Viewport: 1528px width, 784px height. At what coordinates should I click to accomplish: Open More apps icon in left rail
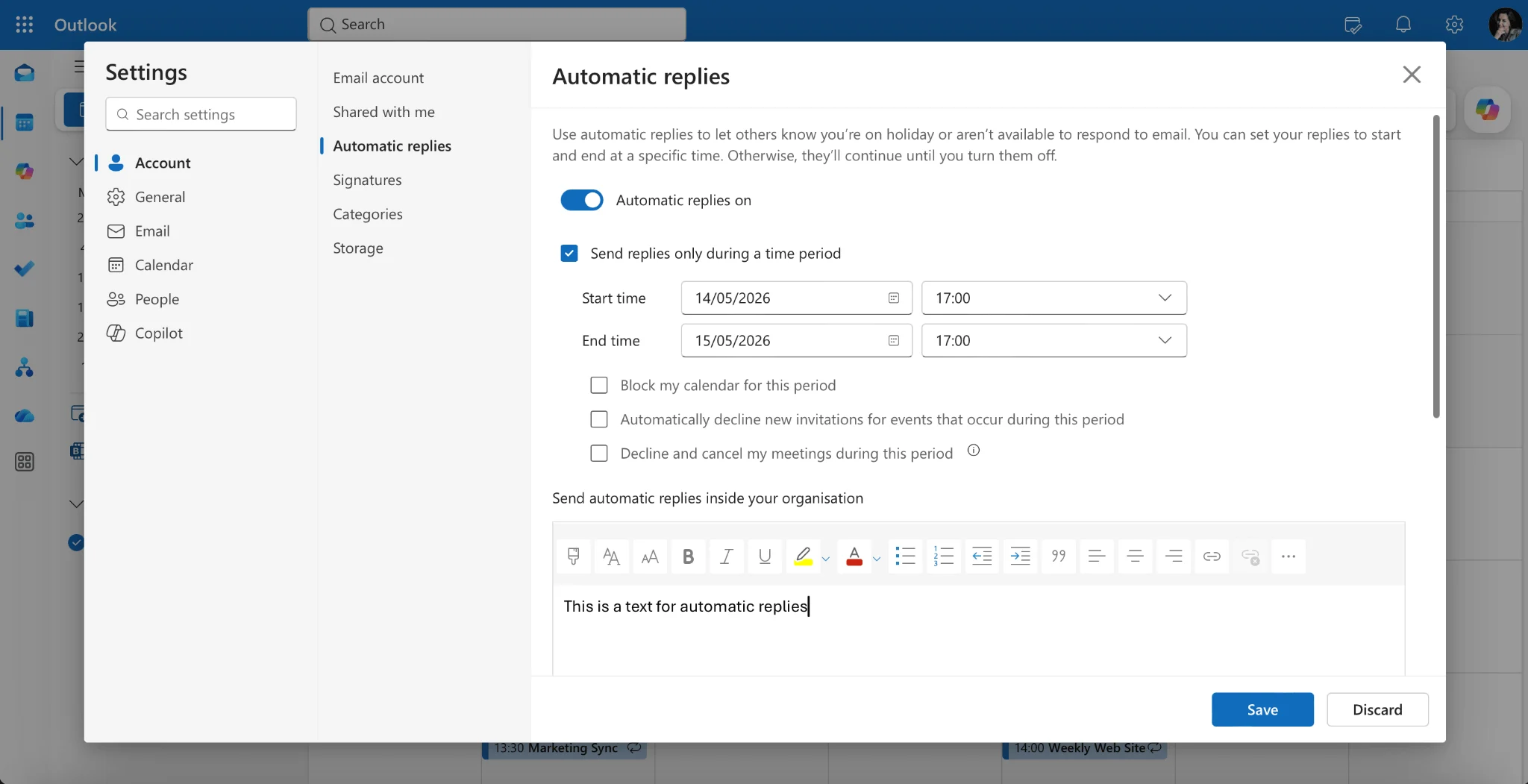pyautogui.click(x=24, y=462)
